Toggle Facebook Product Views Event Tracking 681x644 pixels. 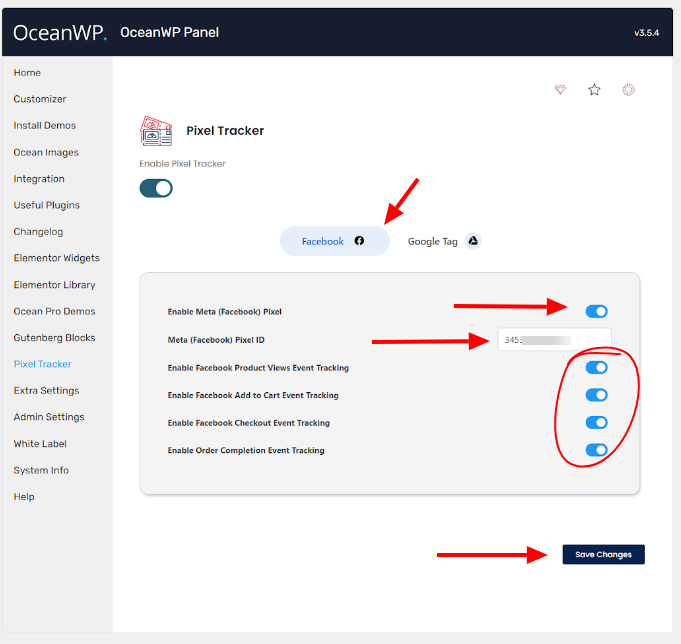pos(596,367)
